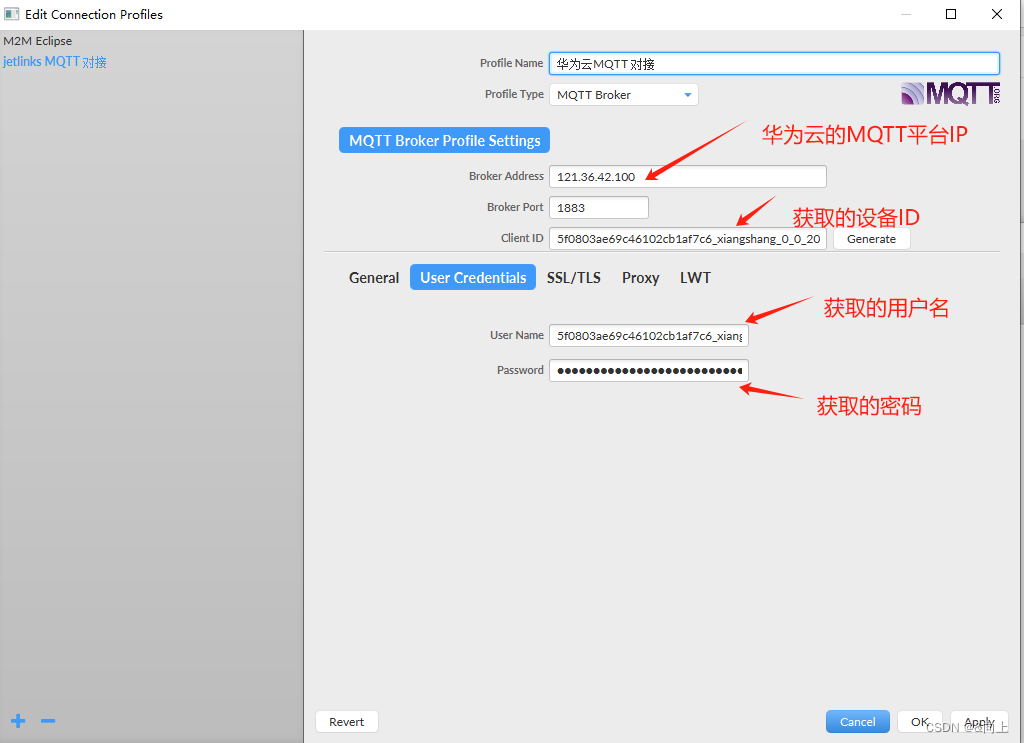Go to the Proxy tab

pos(640,277)
